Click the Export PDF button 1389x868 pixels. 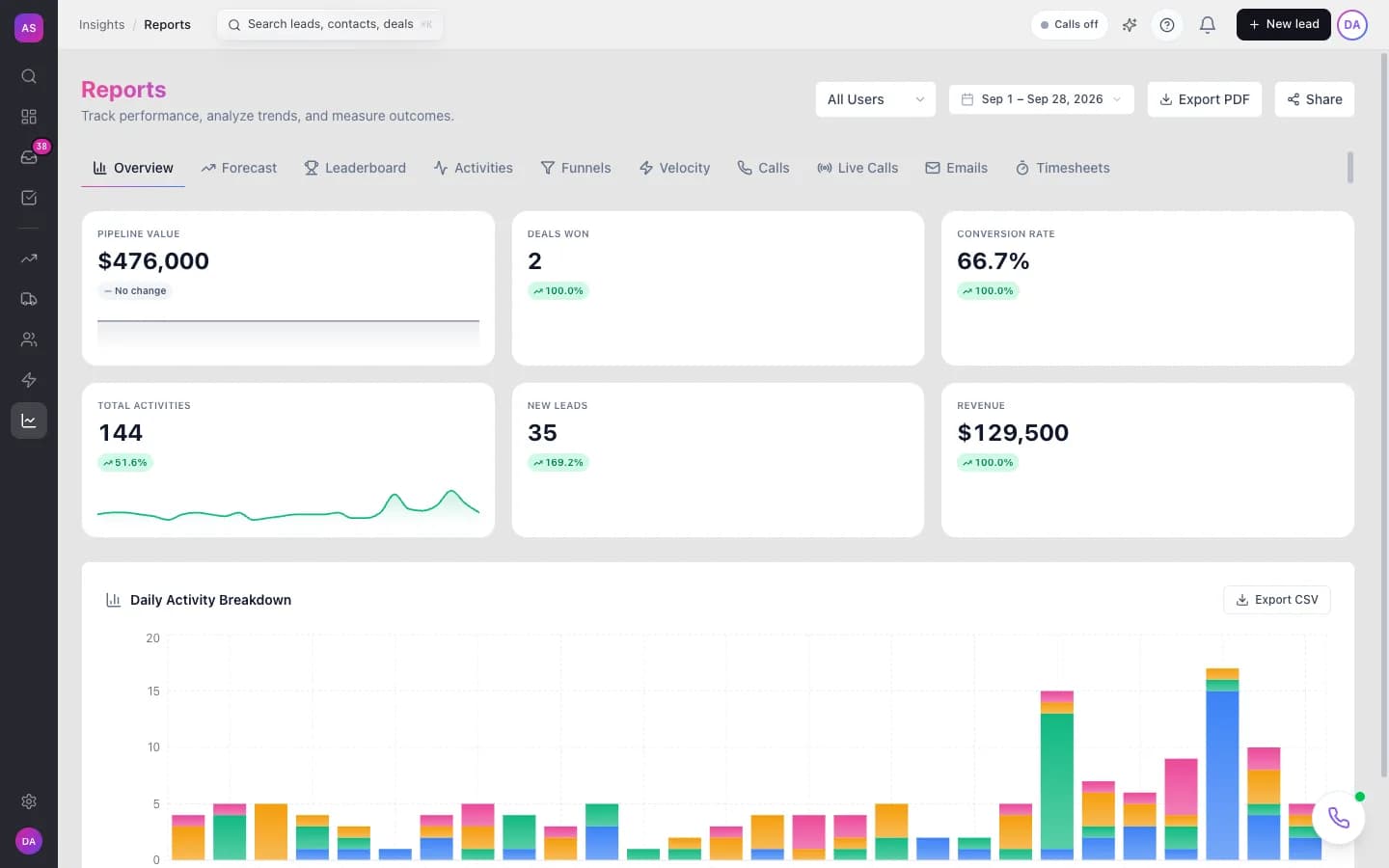pos(1205,99)
